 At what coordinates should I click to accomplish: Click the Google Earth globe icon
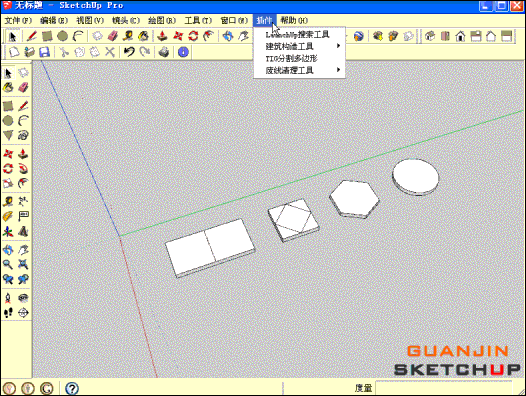point(359,36)
